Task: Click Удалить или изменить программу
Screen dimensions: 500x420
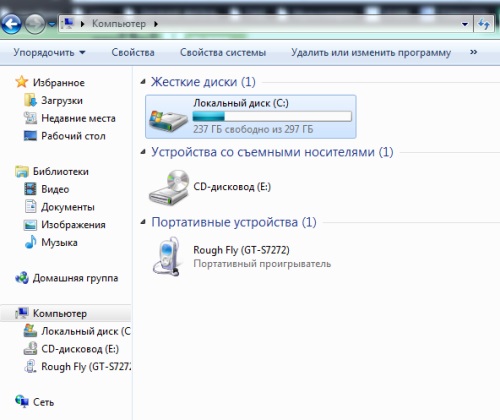Action: click(371, 53)
